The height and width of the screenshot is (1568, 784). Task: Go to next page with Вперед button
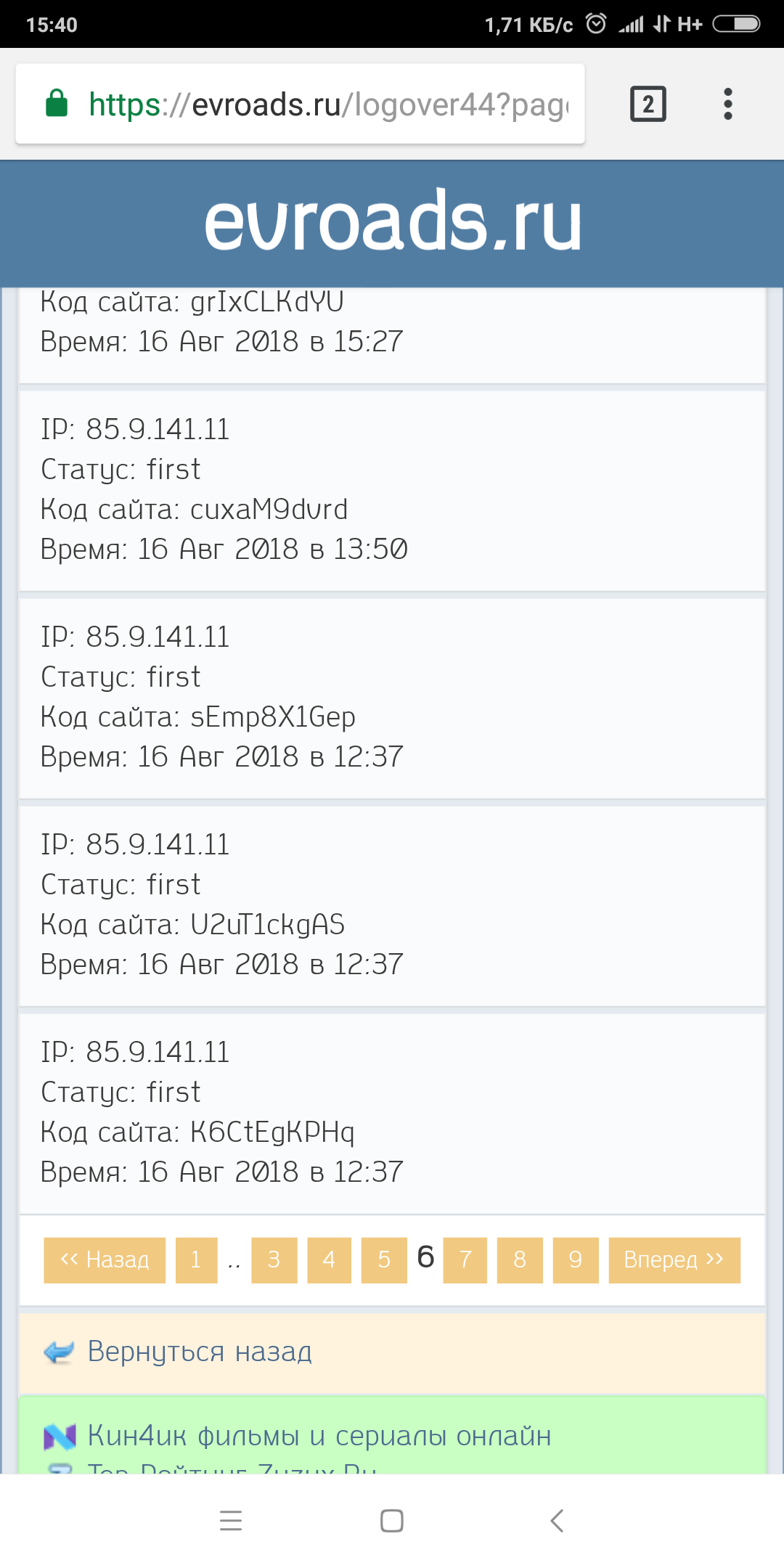(674, 1260)
